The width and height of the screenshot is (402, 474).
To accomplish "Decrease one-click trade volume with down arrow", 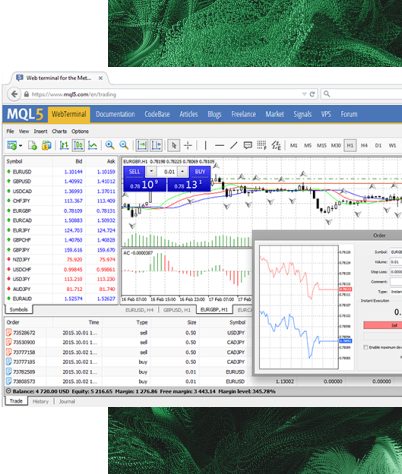I will [x=151, y=171].
